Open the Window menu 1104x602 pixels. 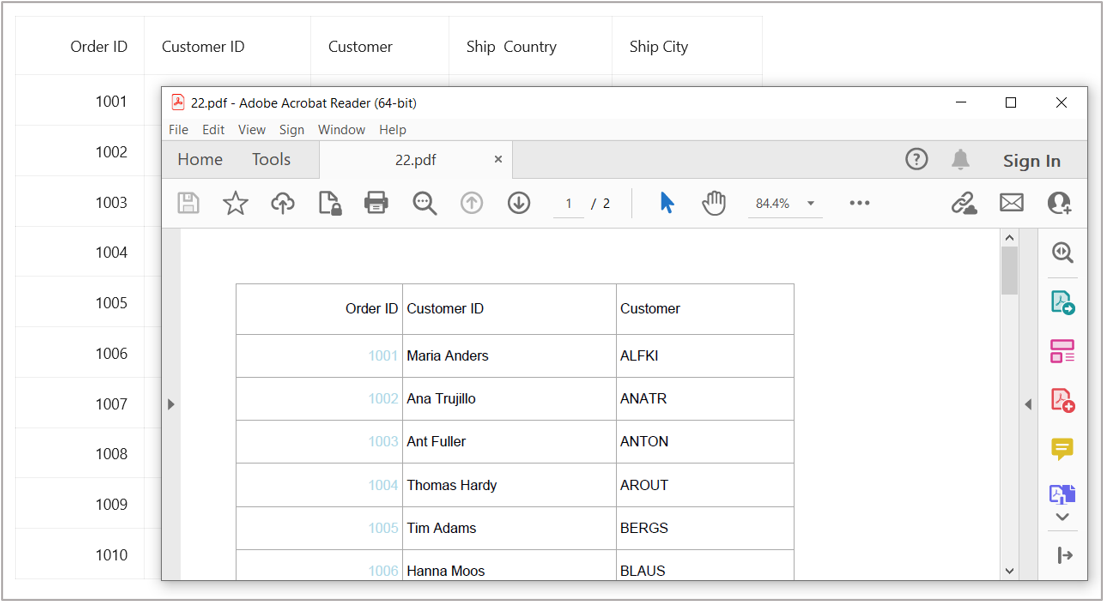click(x=341, y=130)
